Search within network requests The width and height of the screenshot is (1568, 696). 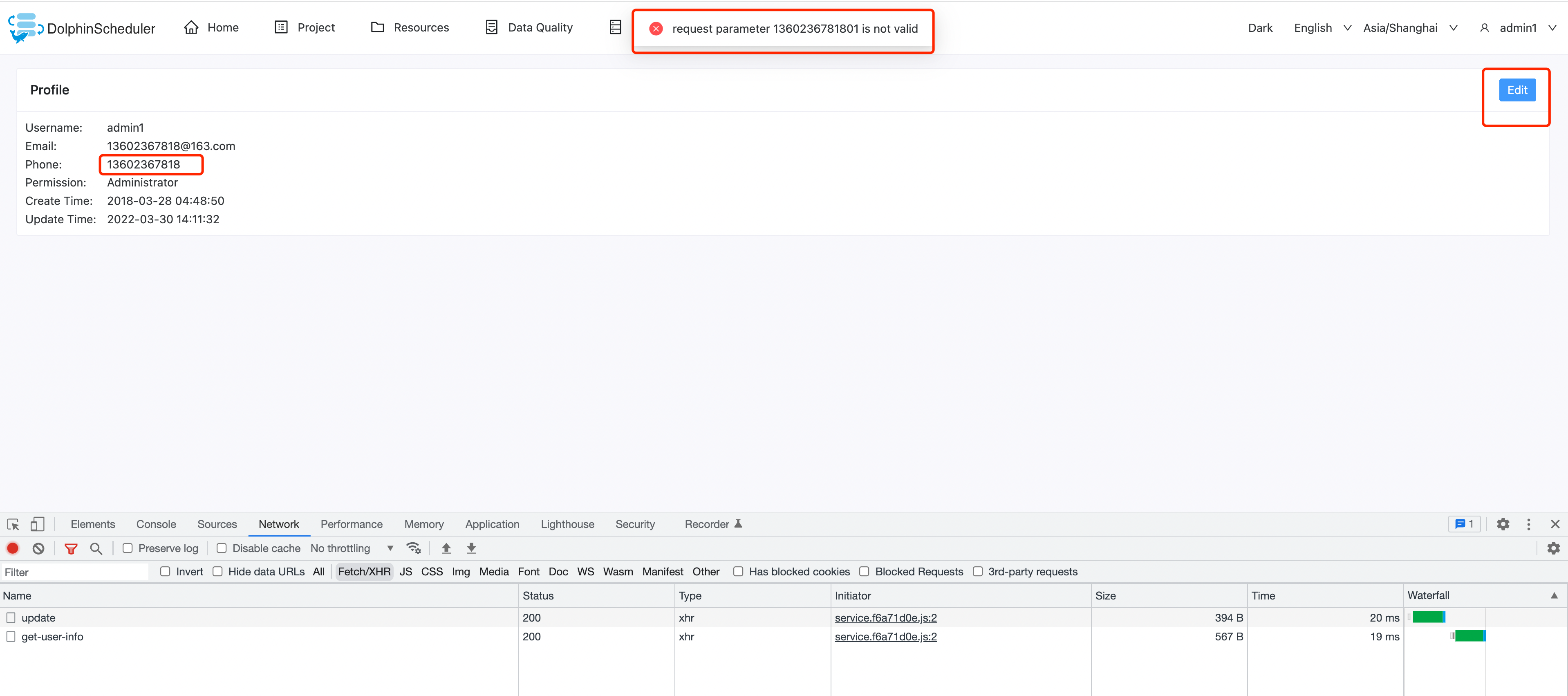click(96, 548)
